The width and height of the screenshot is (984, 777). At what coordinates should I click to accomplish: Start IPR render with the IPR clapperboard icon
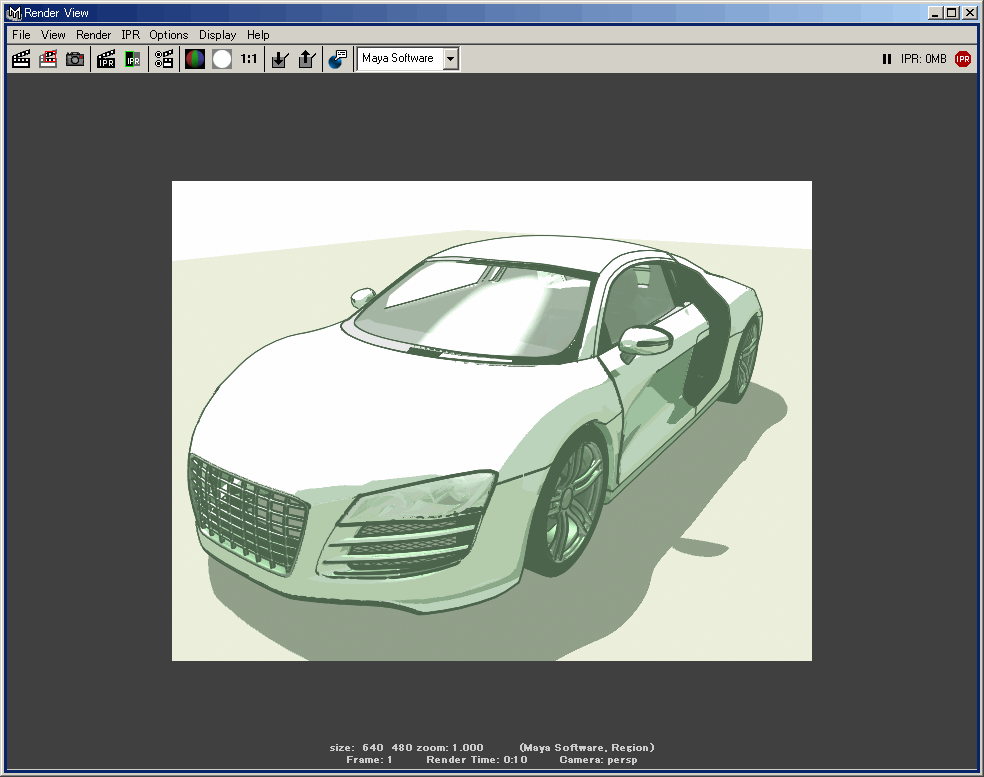tap(106, 59)
